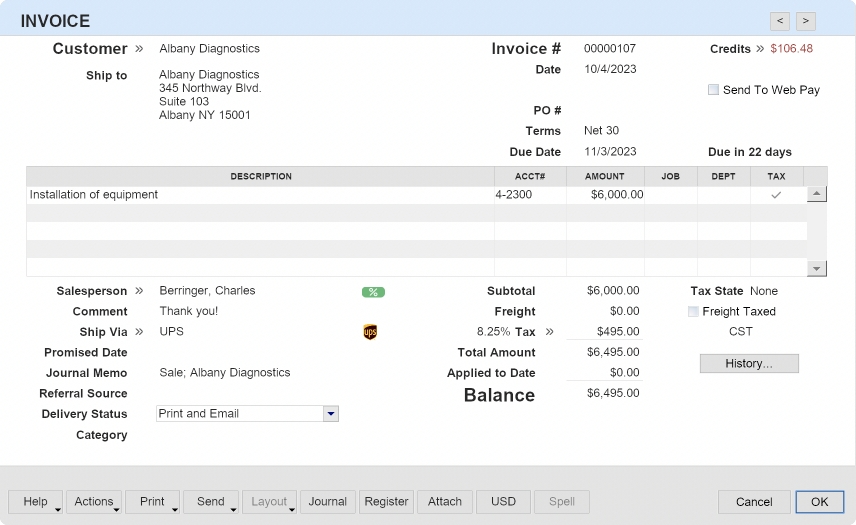
Task: Toggle the Freight Taxed checkbox
Action: (x=693, y=312)
